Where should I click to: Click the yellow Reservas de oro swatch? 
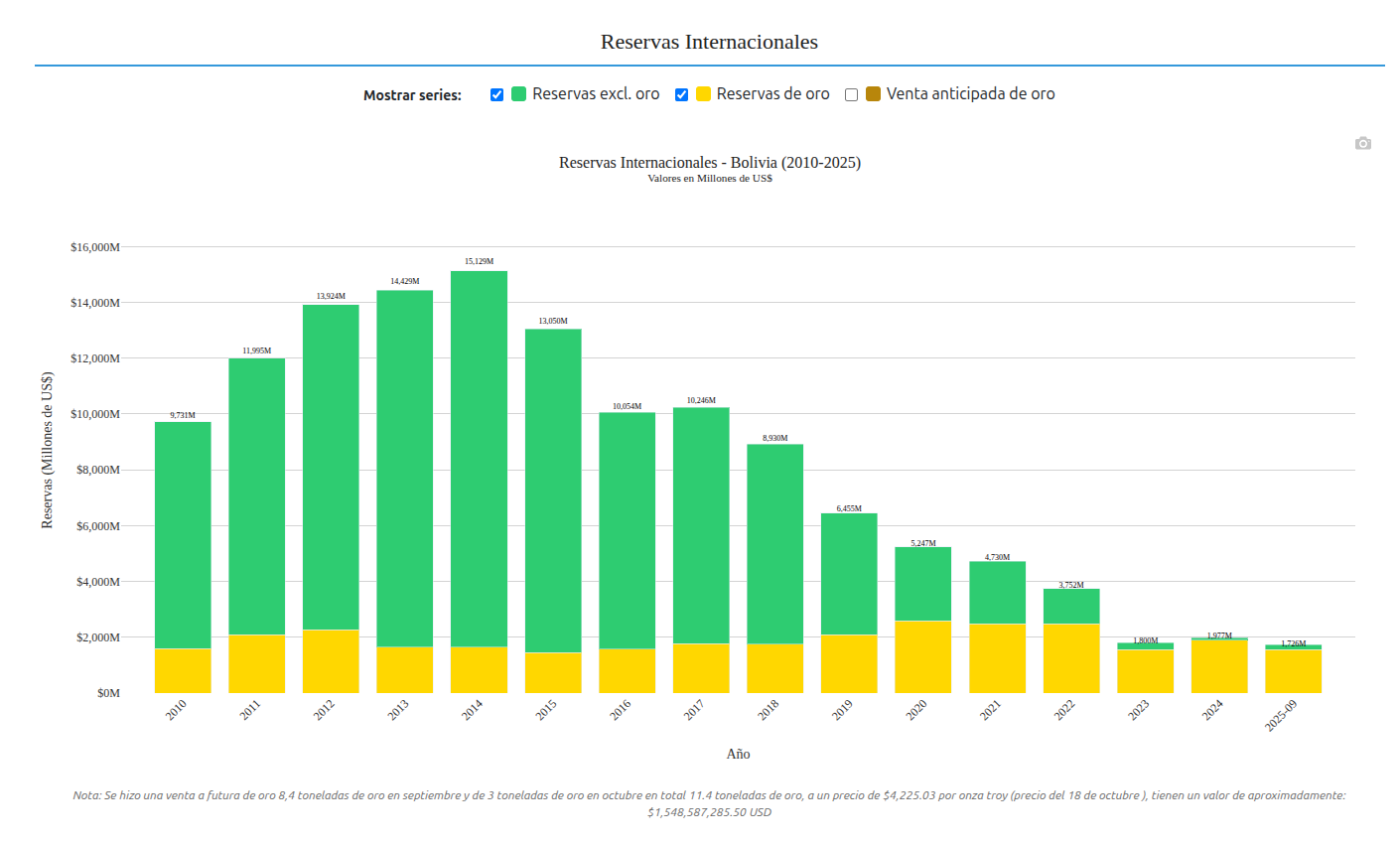point(703,94)
